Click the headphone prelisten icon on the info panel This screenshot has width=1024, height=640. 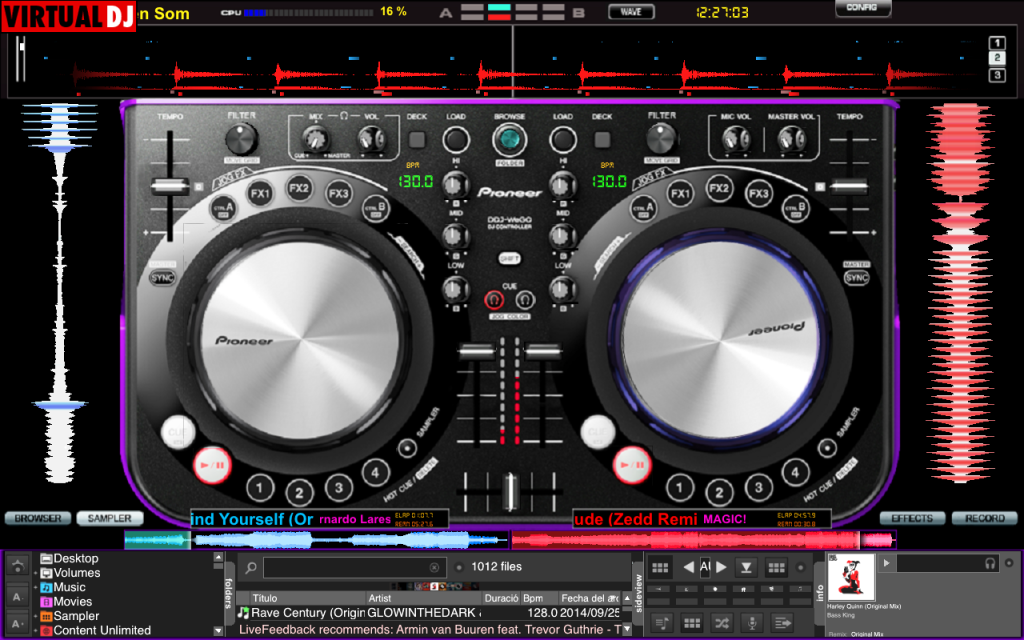[x=990, y=563]
